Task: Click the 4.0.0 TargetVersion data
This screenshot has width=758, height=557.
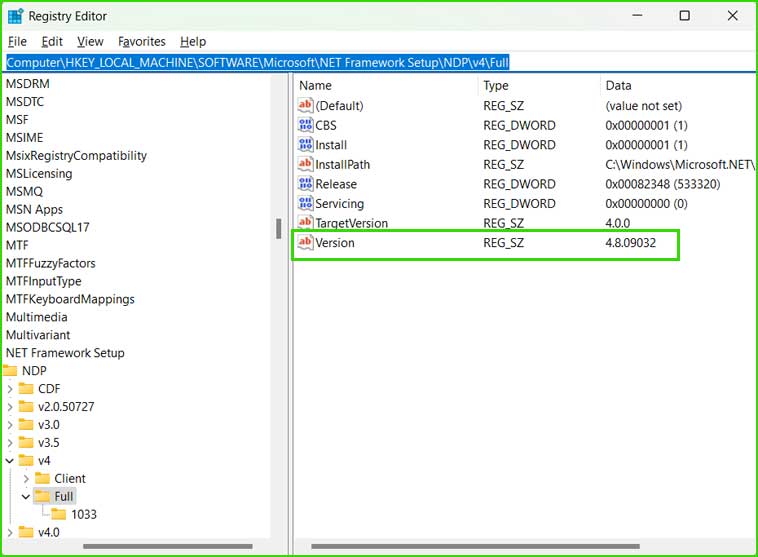Action: pos(617,223)
